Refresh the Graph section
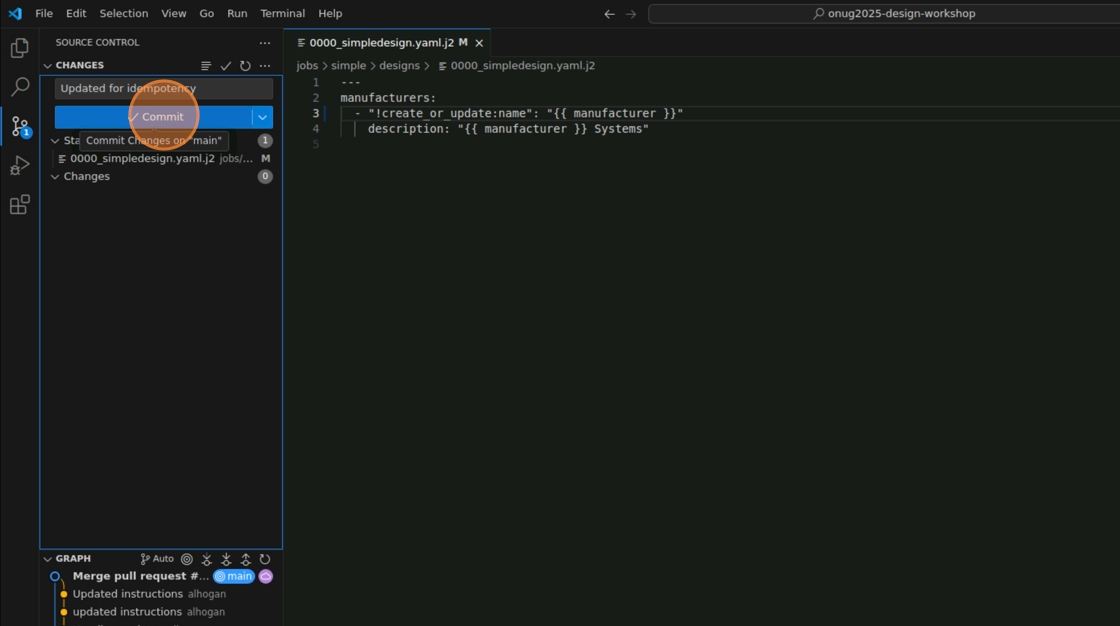Image resolution: width=1120 pixels, height=626 pixels. (265, 559)
